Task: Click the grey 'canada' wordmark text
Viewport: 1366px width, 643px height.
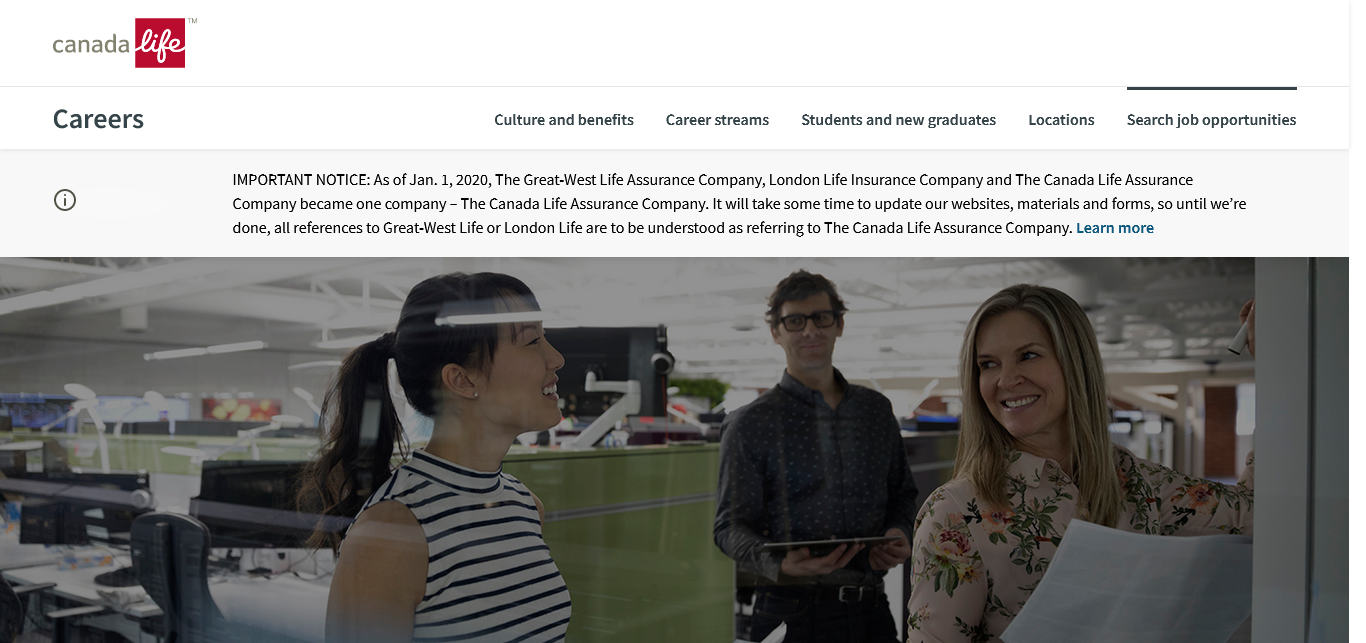Action: pos(91,45)
